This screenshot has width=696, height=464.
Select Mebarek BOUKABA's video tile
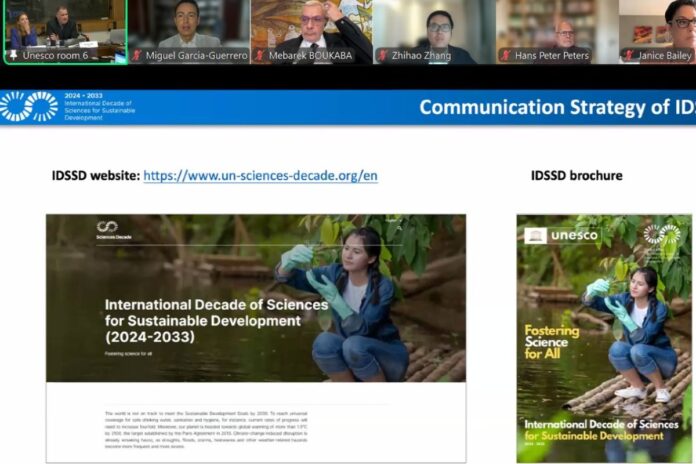(312, 32)
